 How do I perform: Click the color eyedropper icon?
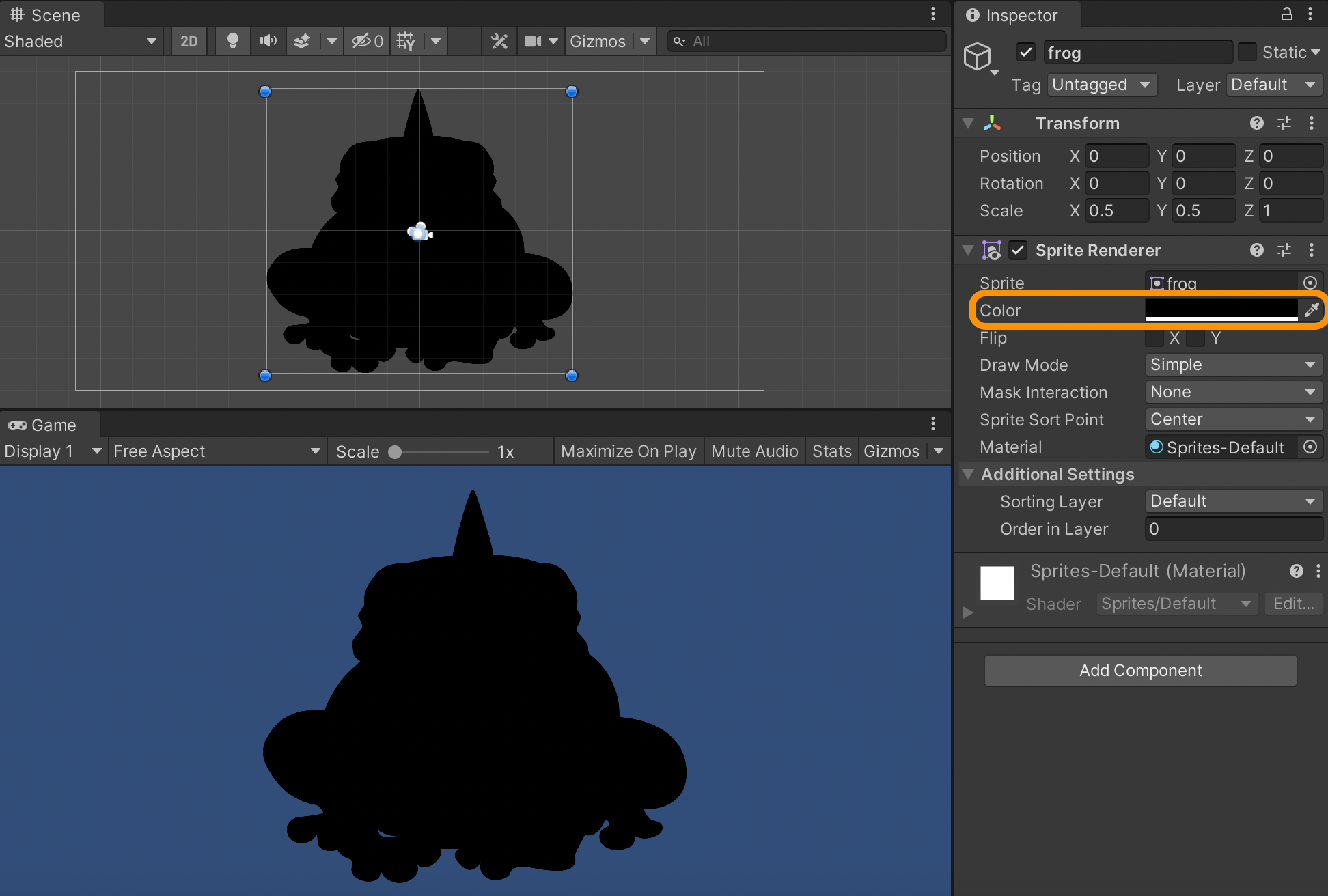(x=1311, y=310)
